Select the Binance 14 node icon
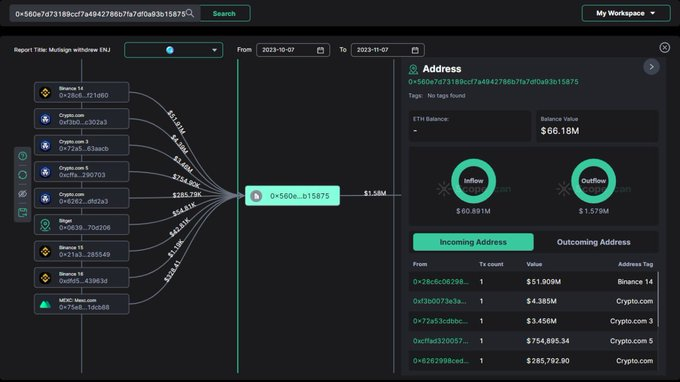680x382 pixels. pos(45,92)
